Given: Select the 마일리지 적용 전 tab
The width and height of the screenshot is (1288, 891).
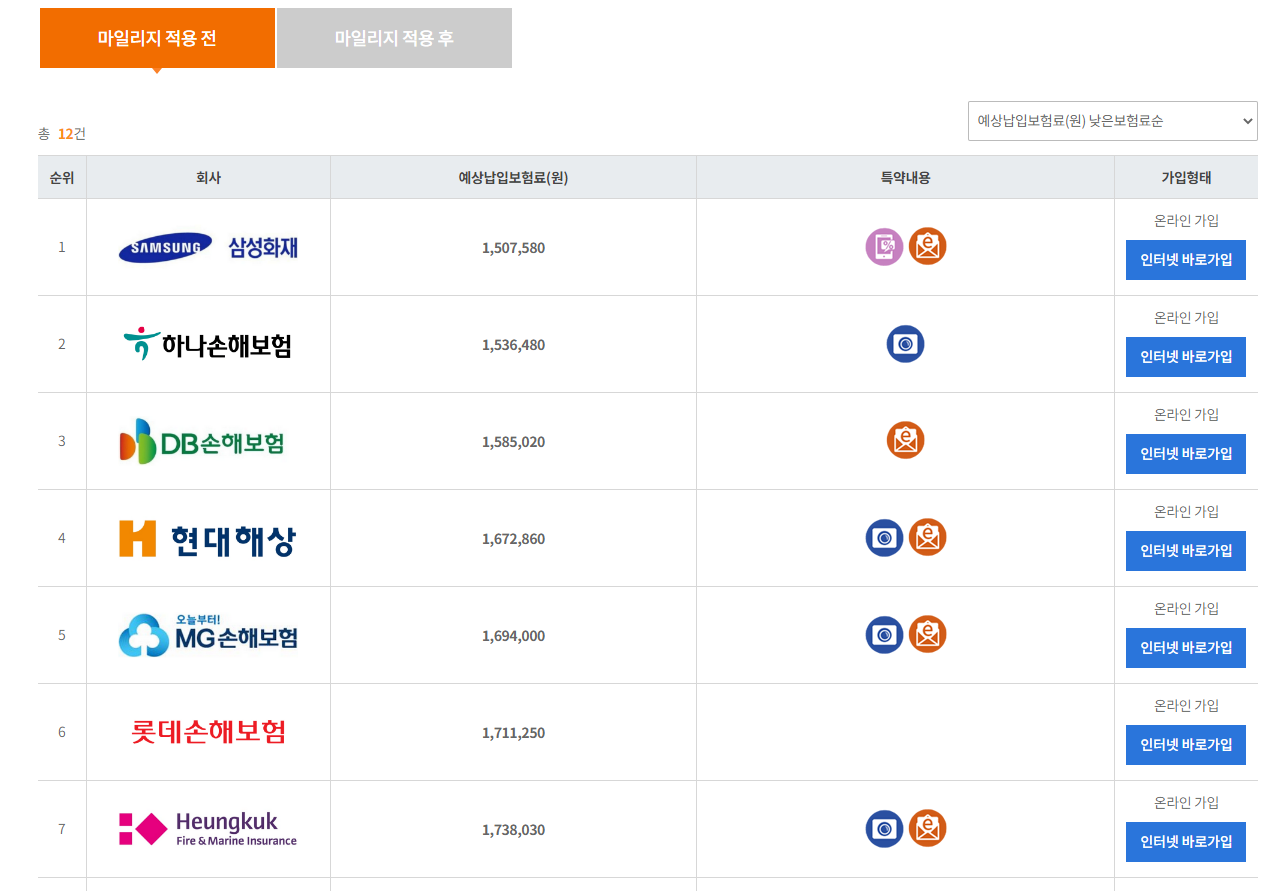Looking at the screenshot, I should click(157, 38).
